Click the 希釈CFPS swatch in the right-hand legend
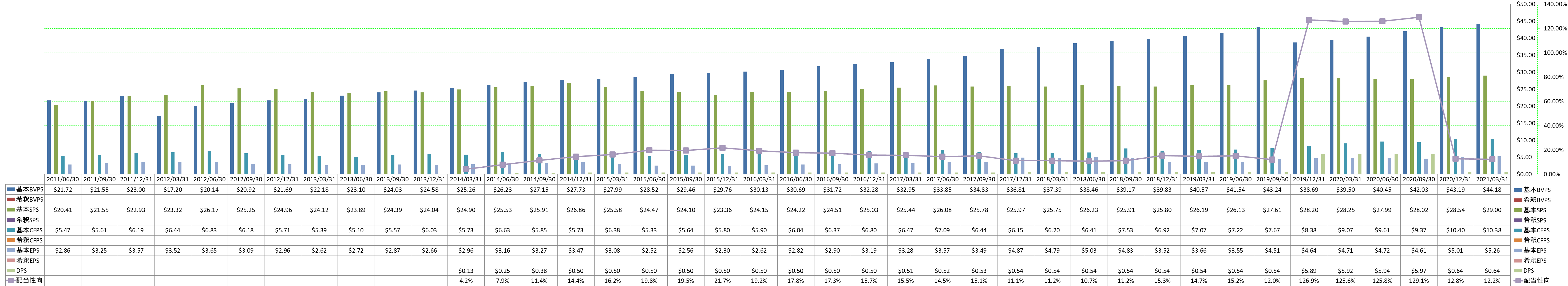The image size is (1568, 286). coord(1518,240)
